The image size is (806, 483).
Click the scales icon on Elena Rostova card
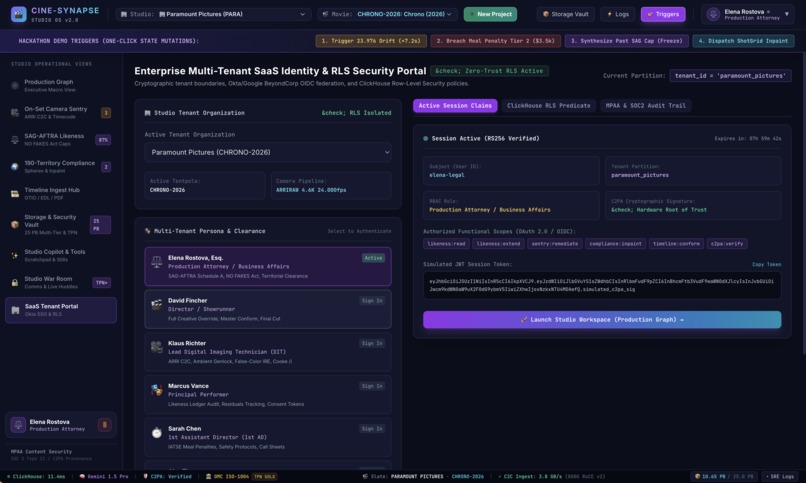(x=157, y=262)
